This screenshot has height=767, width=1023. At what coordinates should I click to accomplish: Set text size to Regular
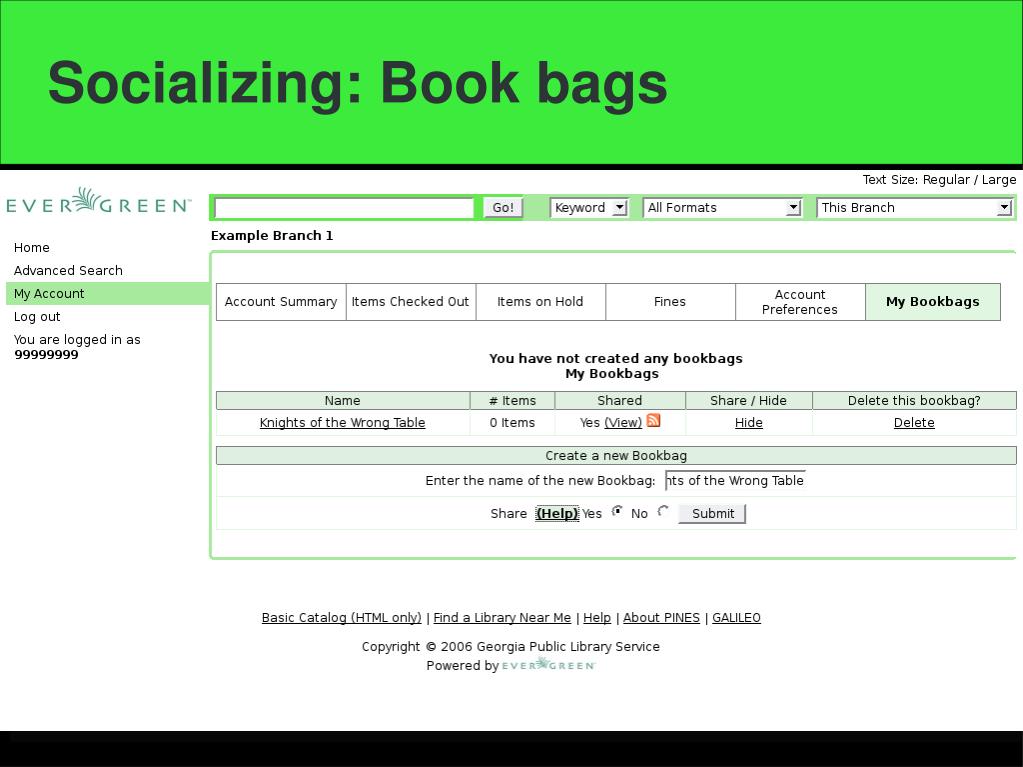946,179
